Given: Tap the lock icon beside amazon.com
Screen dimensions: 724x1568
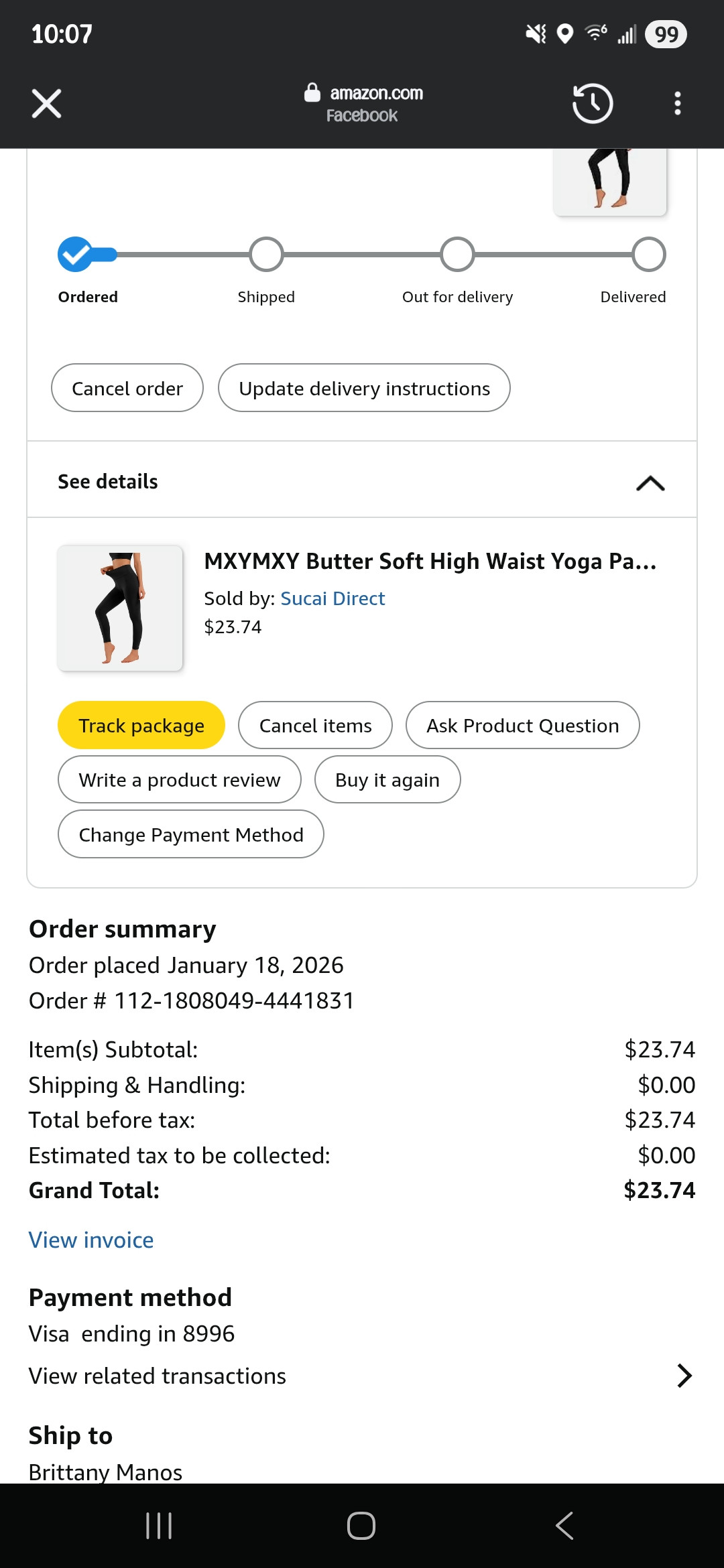Looking at the screenshot, I should (x=312, y=92).
